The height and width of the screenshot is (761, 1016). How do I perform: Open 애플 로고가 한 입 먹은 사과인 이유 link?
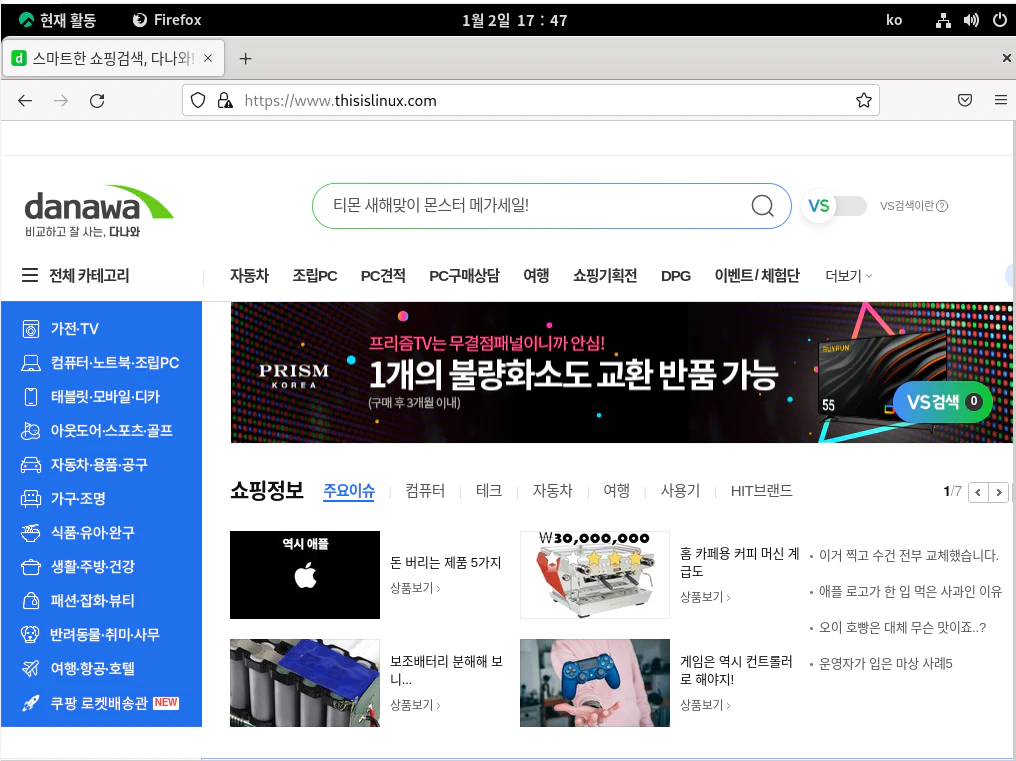(910, 591)
